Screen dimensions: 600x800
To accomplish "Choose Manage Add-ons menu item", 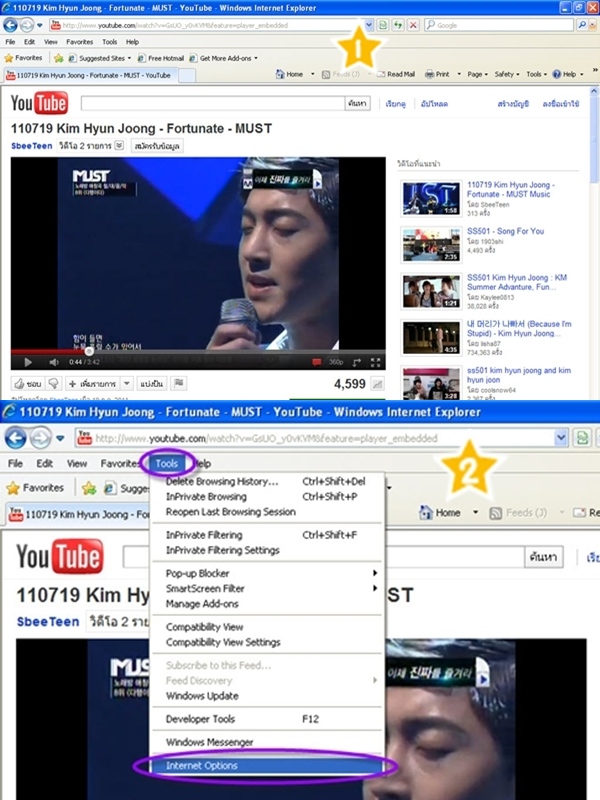I will point(266,604).
